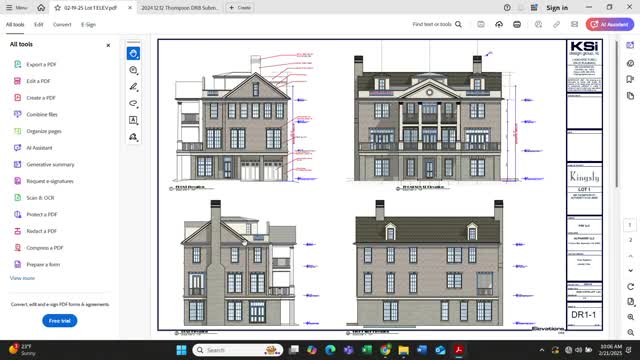Screen dimensions: 640x360
Task: Select the add text box tool
Action: click(x=133, y=120)
